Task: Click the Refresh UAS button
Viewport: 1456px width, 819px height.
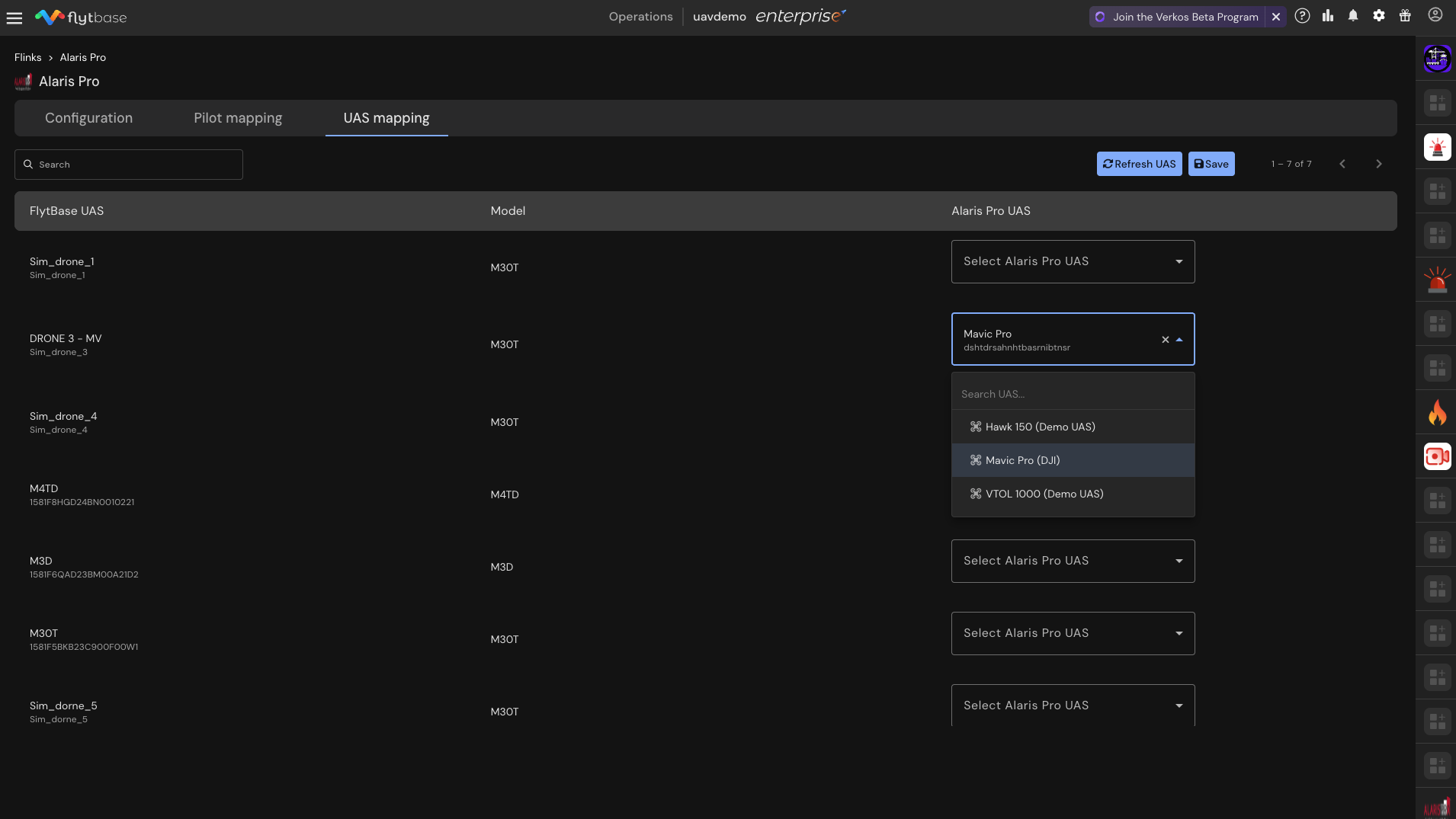Action: (1139, 164)
